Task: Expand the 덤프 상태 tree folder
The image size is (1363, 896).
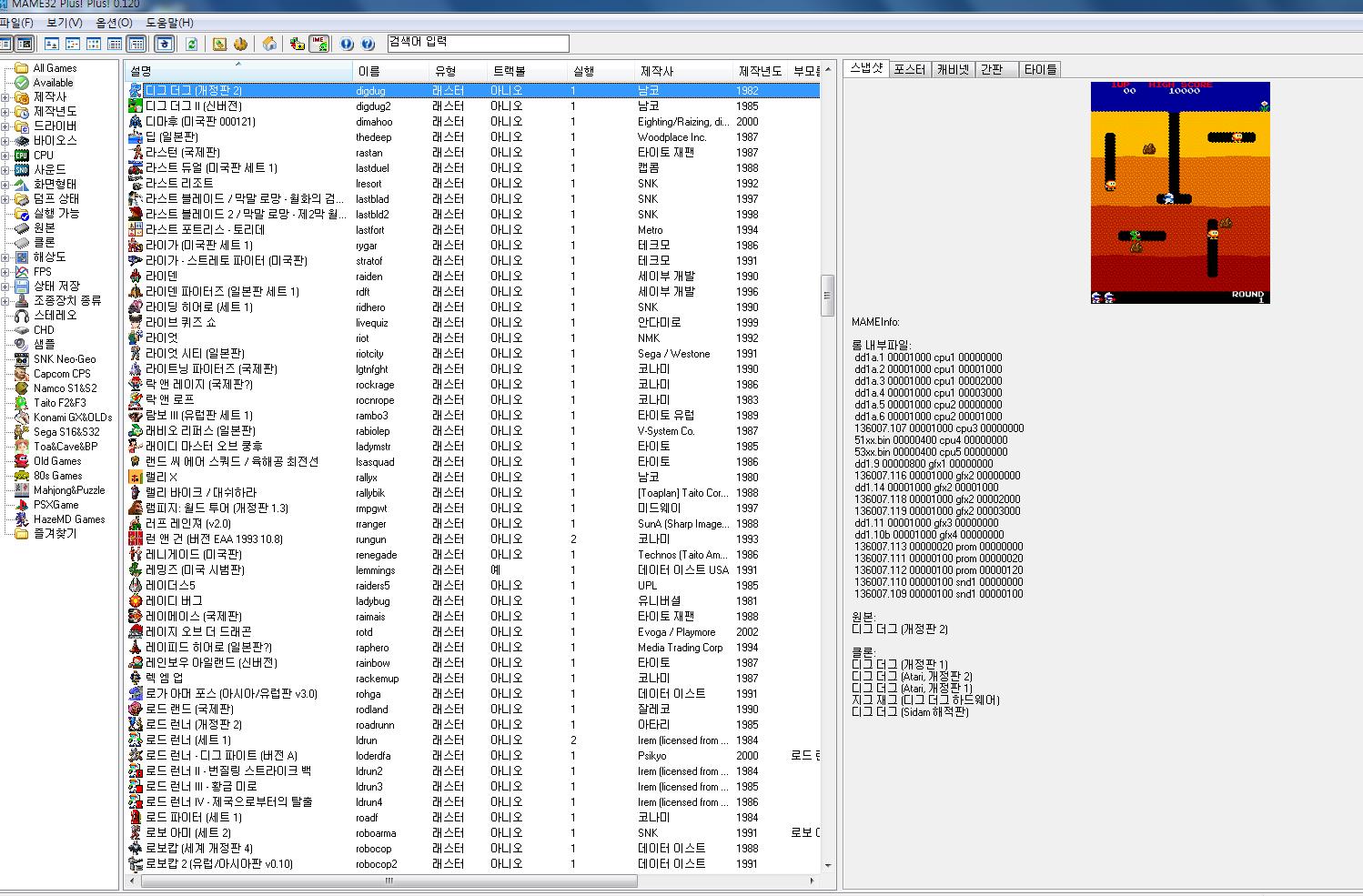Action: coord(5,199)
